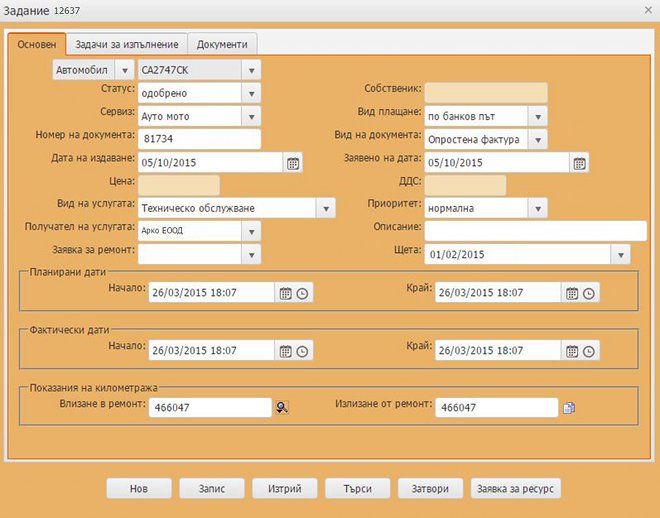This screenshot has width=660, height=518.
Task: Switch to Задачи за изпълнение tab
Action: [127, 45]
